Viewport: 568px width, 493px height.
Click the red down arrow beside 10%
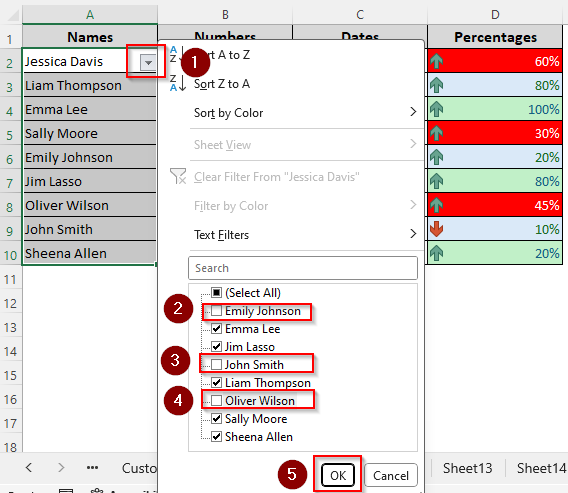coord(437,229)
